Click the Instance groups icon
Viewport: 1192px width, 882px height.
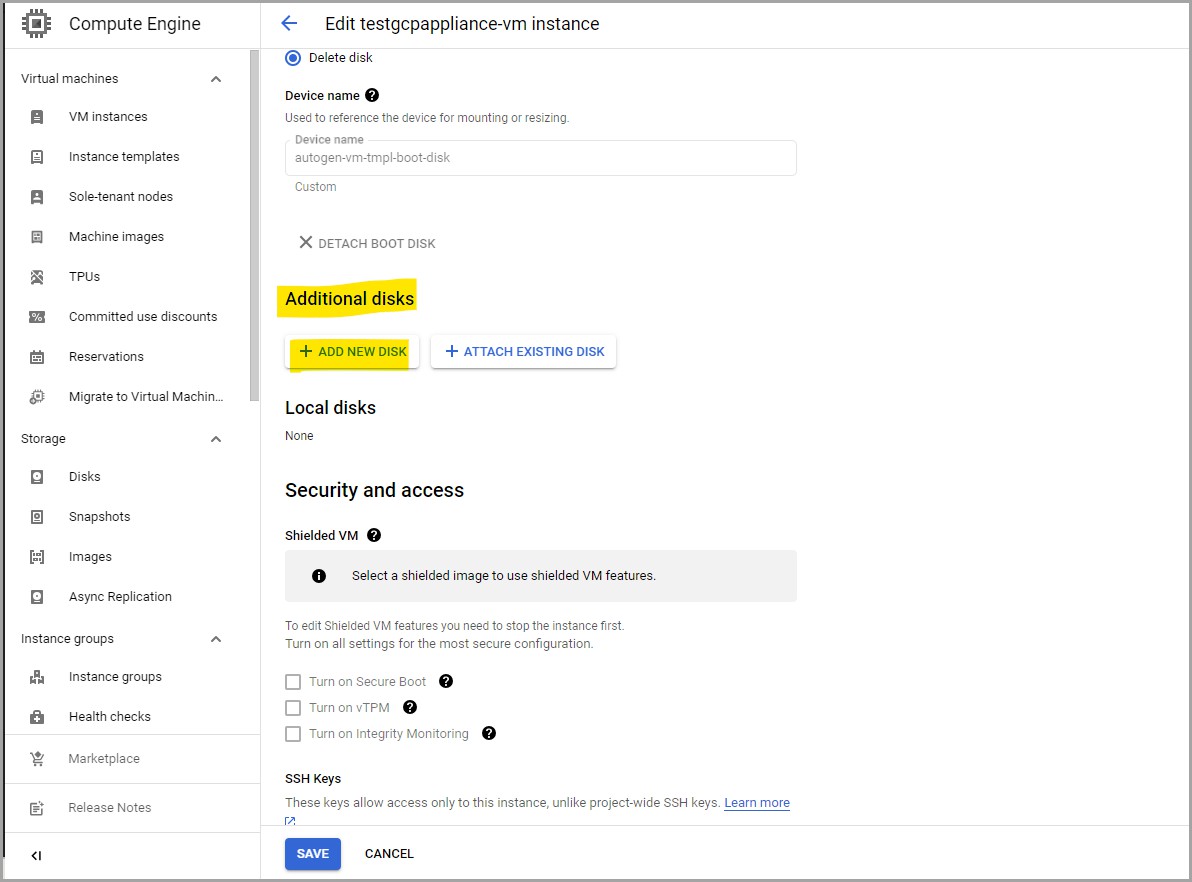(x=36, y=677)
